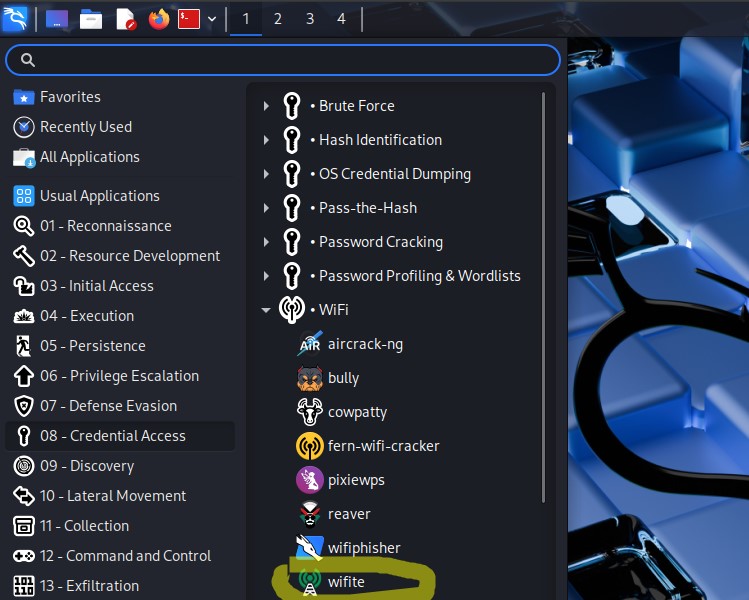Choose 04 - Execution category
This screenshot has height=600, width=749.
119,316
